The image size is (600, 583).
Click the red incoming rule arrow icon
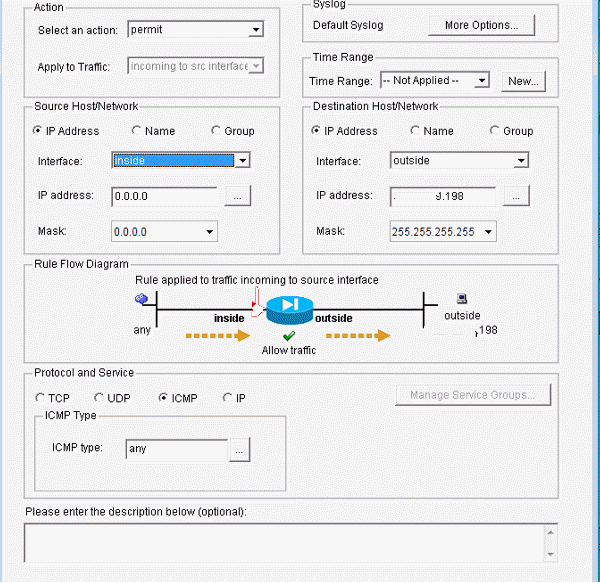(x=257, y=302)
